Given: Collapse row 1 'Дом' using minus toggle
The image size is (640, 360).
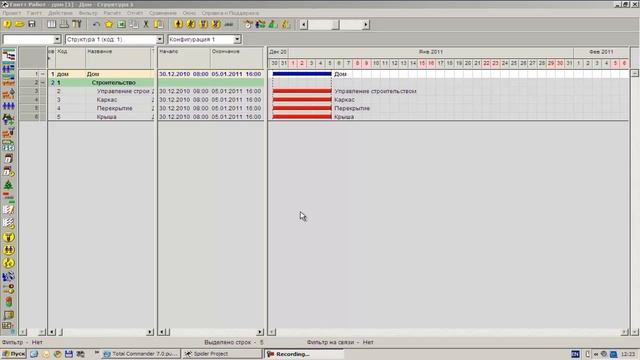Looking at the screenshot, I should [43, 74].
